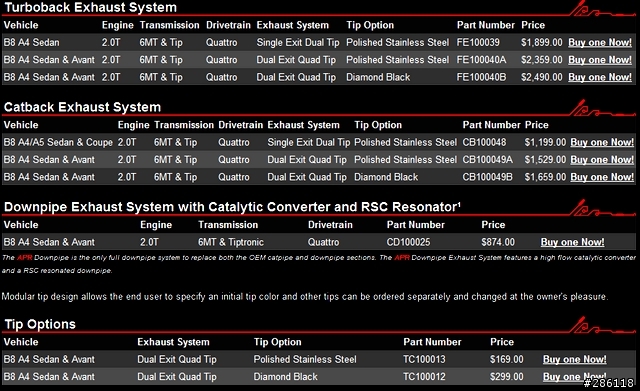
Task: Click red circuit ornament beside Downpipe heading
Action: tap(601, 208)
